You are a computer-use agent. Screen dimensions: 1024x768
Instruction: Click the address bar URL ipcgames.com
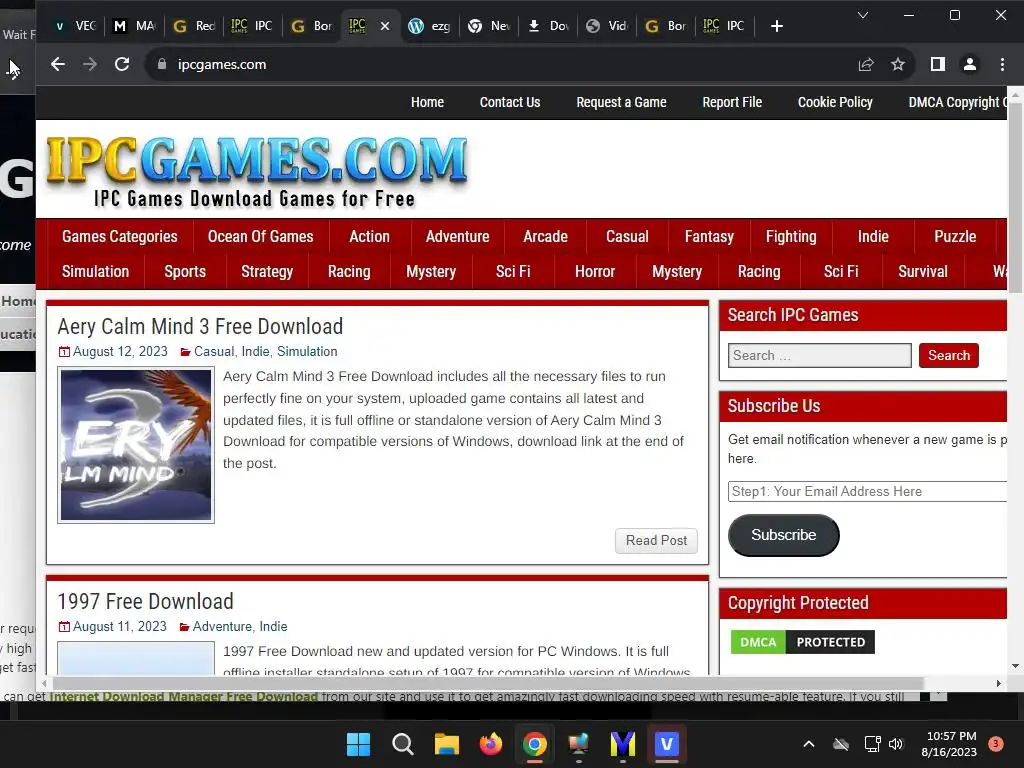tap(222, 65)
